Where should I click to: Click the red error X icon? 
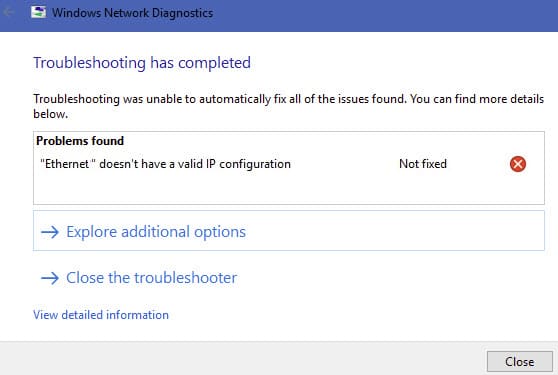pyautogui.click(x=518, y=164)
